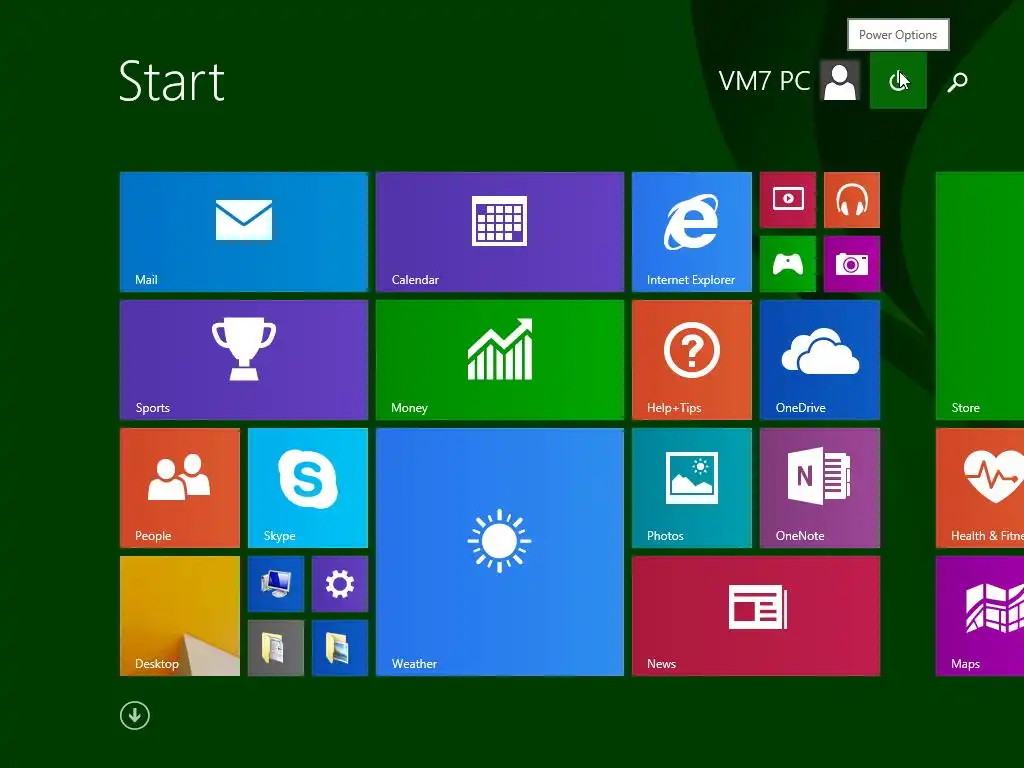Open the Store tile

(x=980, y=296)
